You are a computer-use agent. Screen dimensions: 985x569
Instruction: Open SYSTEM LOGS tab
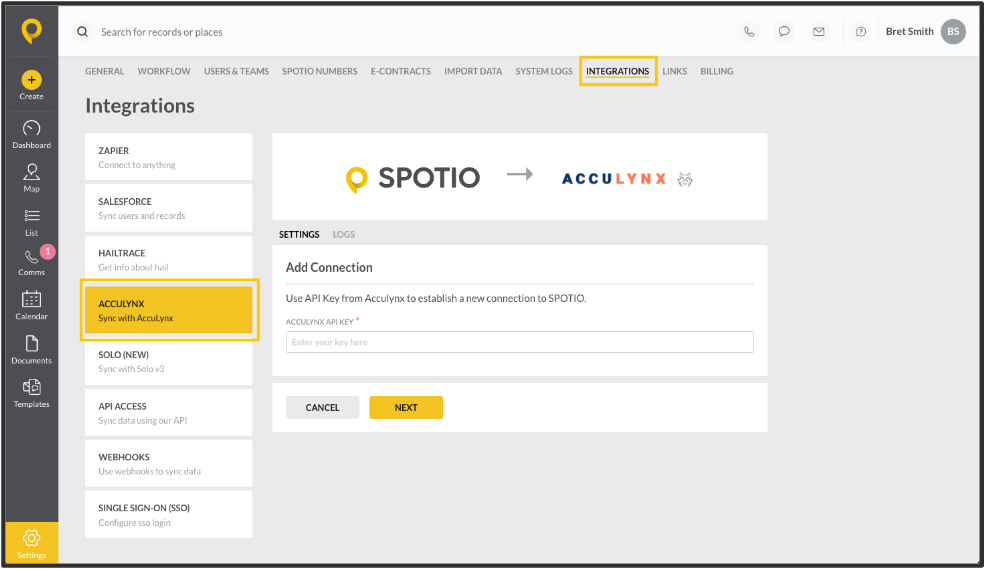click(x=544, y=71)
